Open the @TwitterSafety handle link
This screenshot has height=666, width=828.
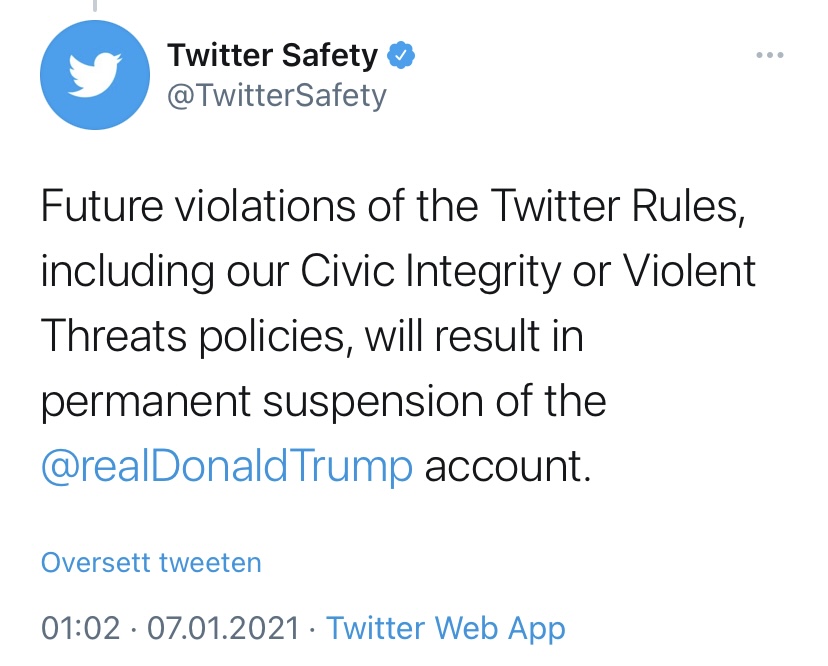click(x=276, y=96)
